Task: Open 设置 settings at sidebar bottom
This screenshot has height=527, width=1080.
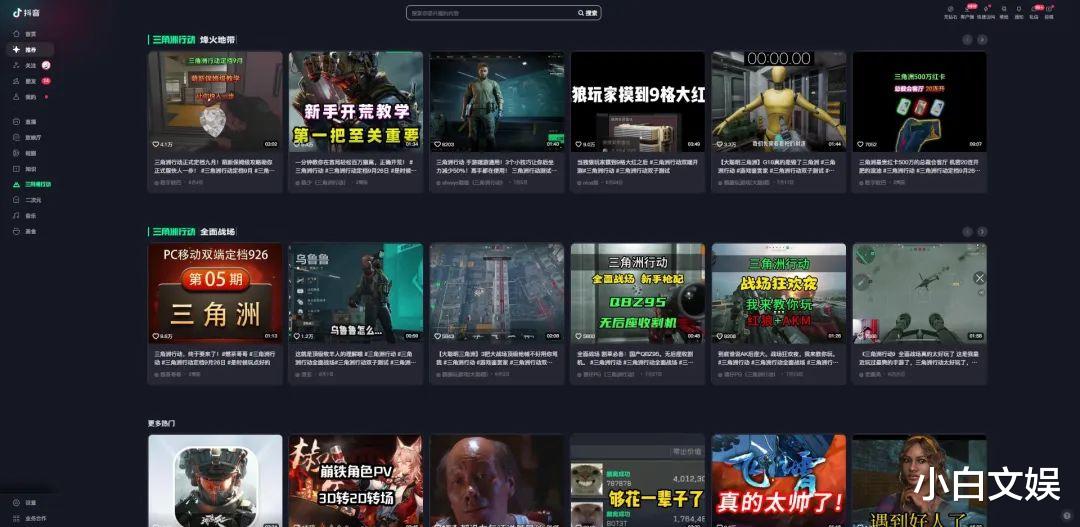Action: [25, 503]
